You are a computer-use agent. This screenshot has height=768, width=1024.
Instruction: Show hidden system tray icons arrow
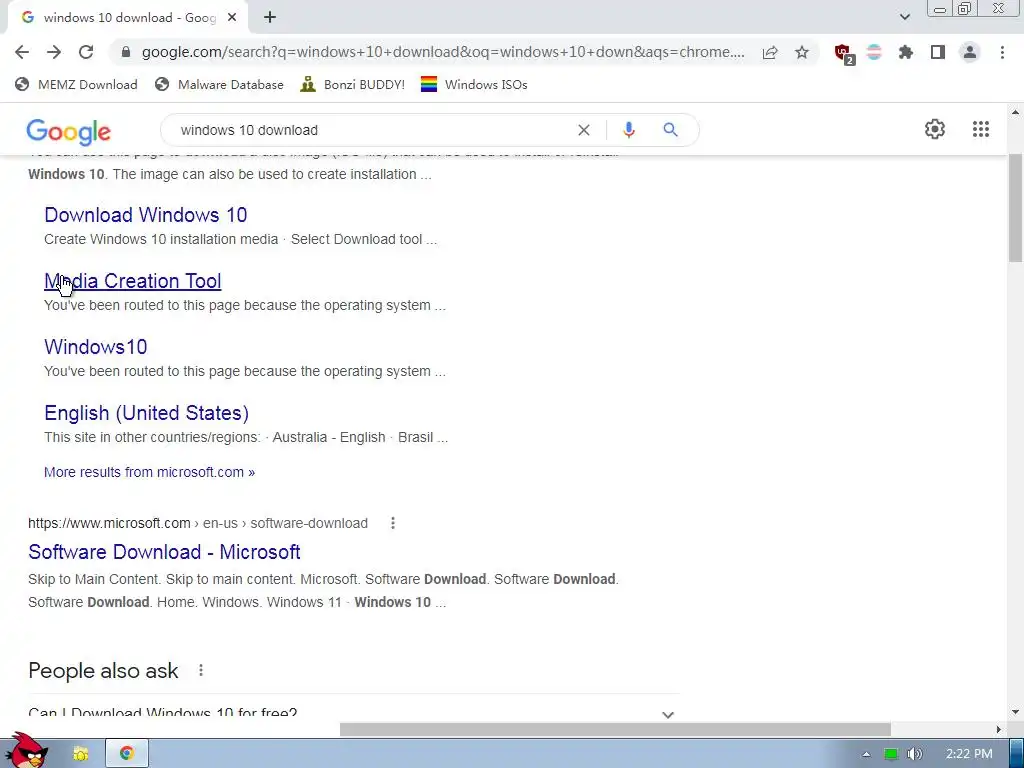[866, 754]
